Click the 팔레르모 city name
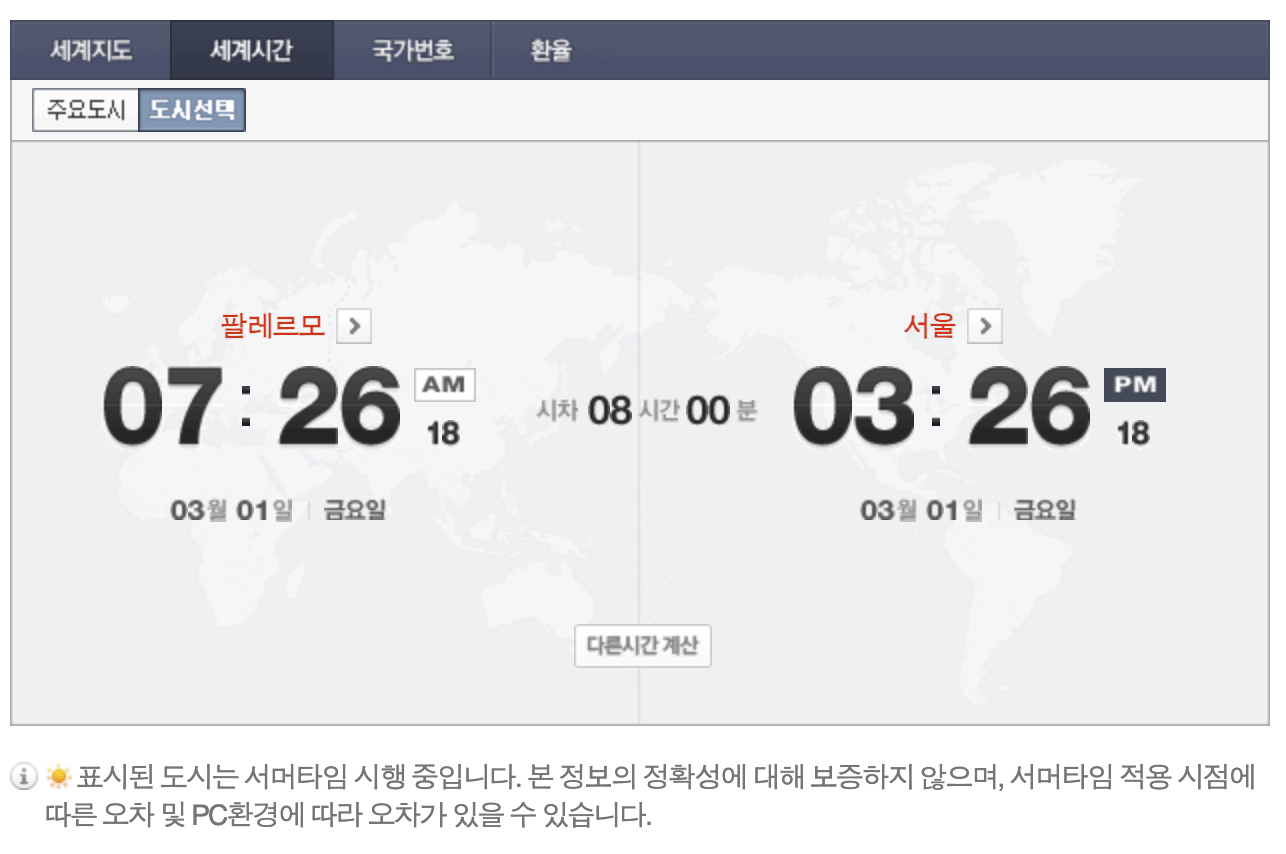Screen dimensions: 1286x854 [x=273, y=326]
